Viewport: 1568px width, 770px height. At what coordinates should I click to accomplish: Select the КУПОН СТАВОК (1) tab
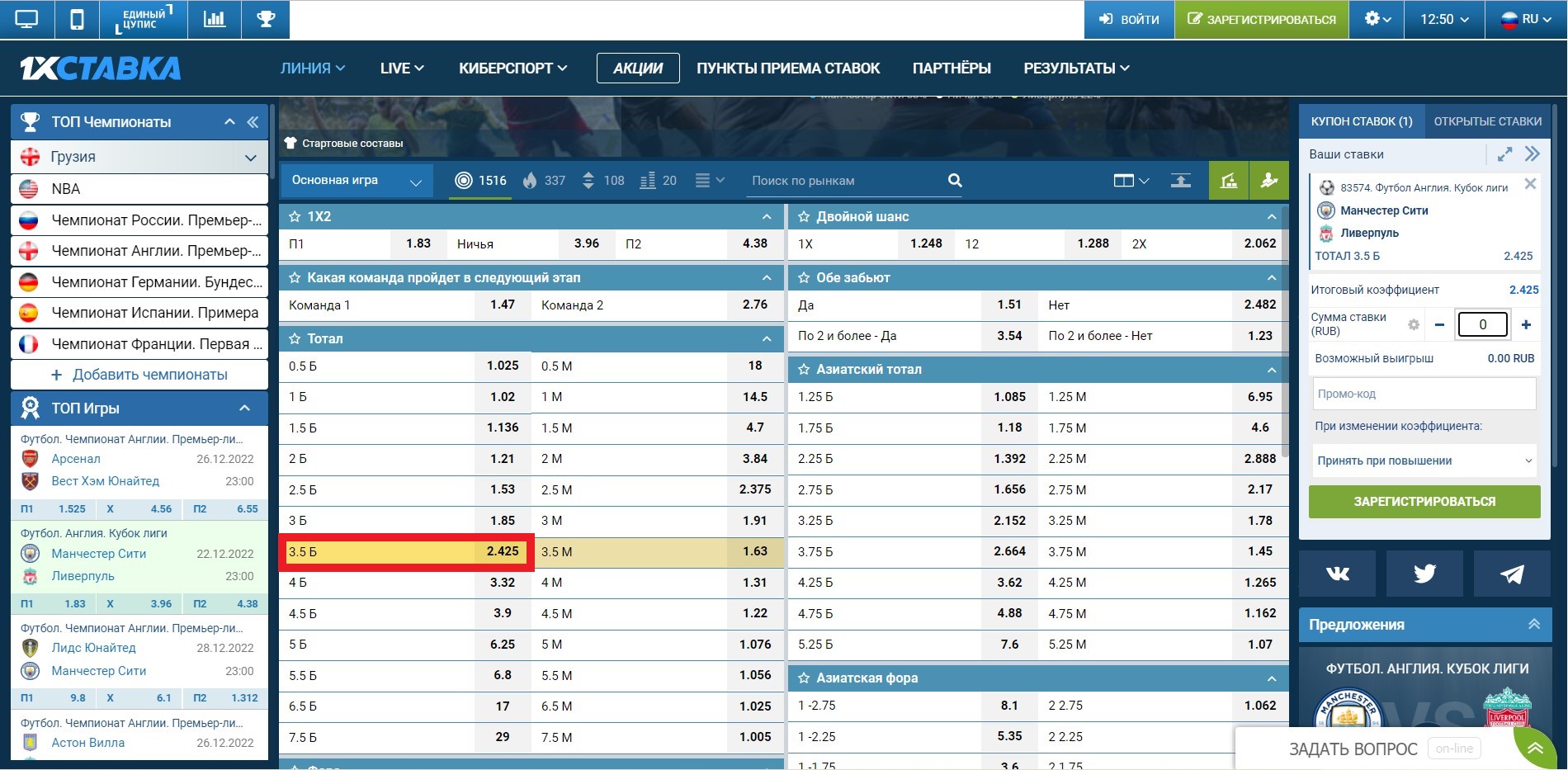[1362, 122]
